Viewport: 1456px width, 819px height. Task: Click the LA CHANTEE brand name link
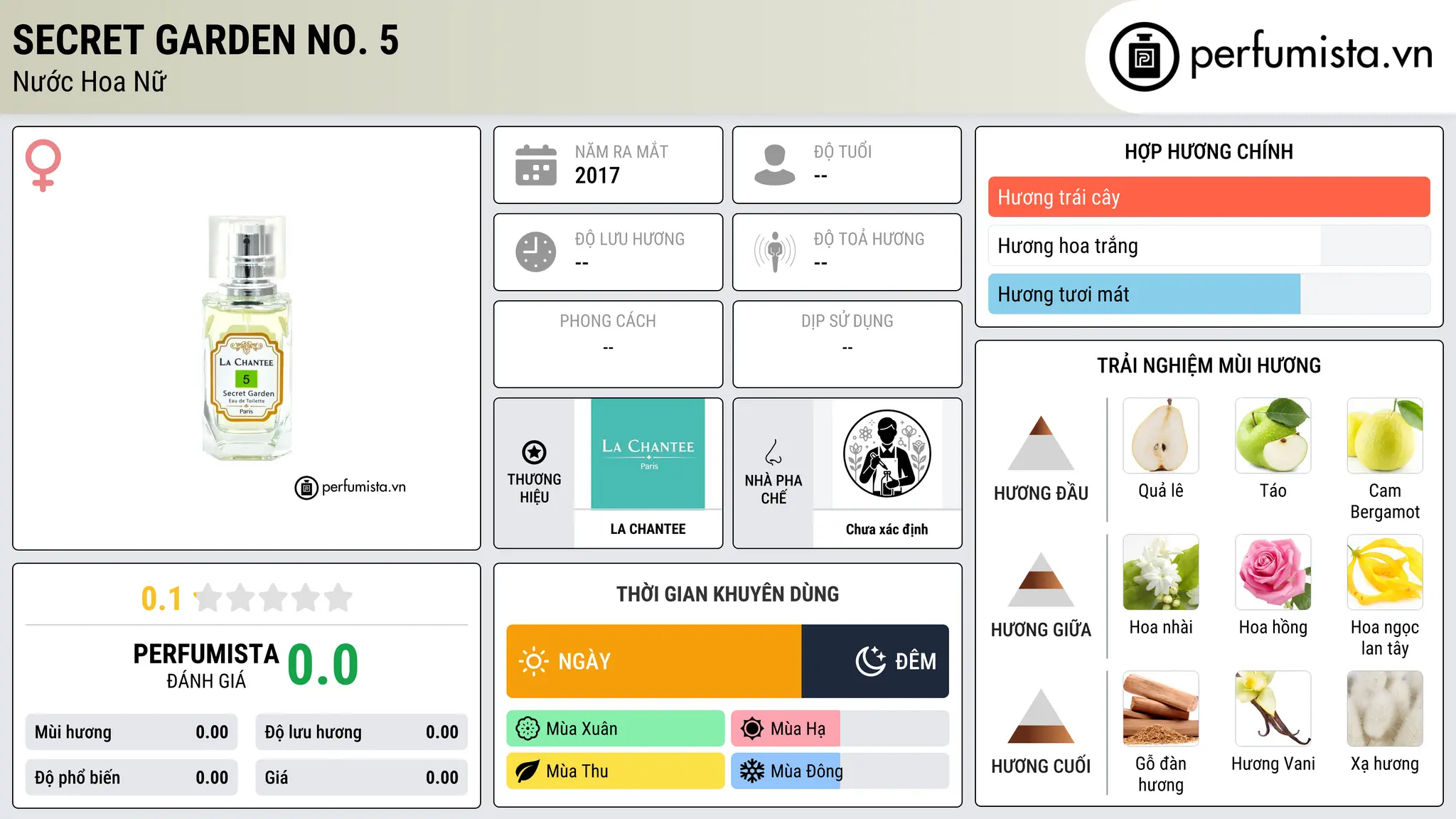(x=648, y=529)
